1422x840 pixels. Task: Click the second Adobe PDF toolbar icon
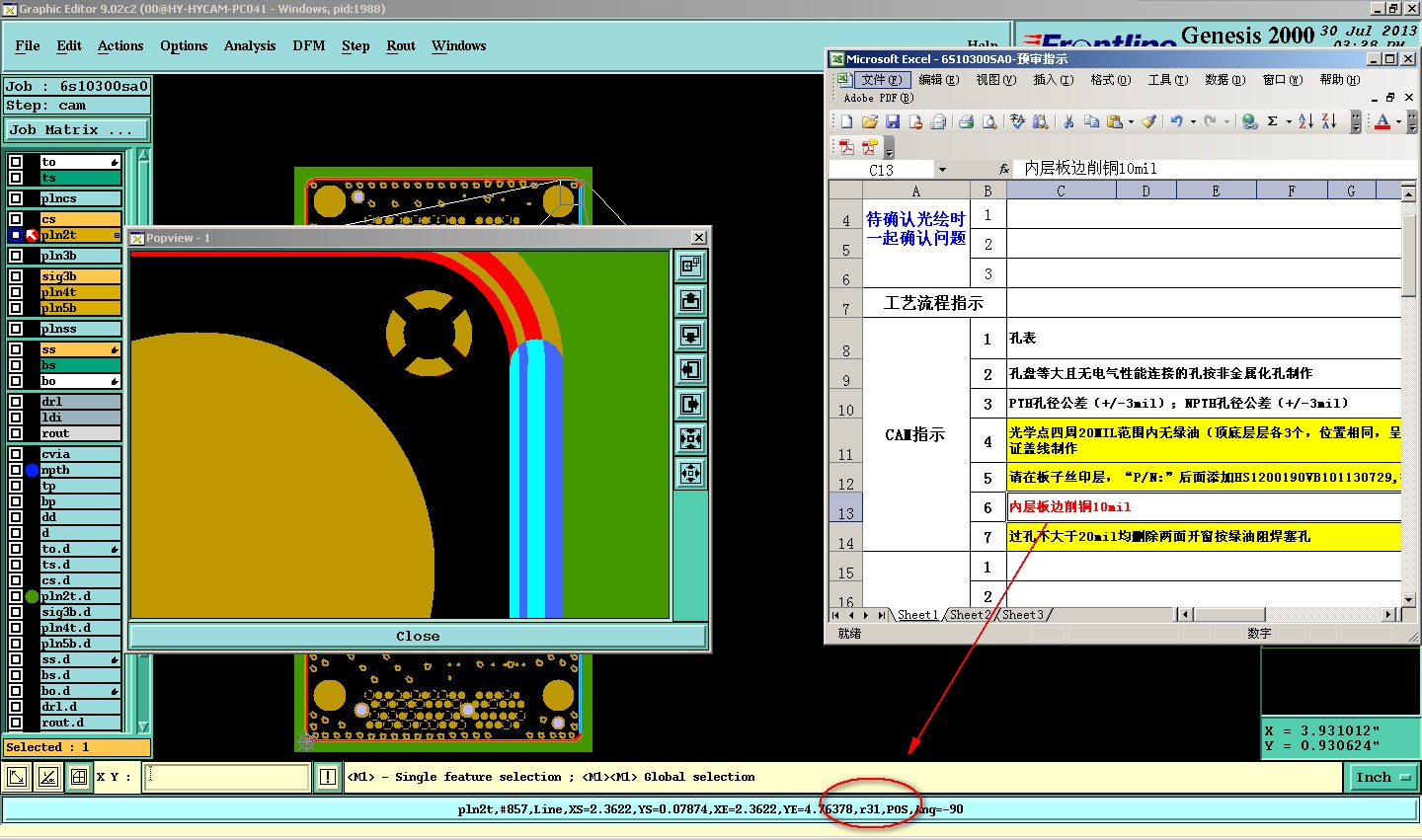(x=869, y=147)
